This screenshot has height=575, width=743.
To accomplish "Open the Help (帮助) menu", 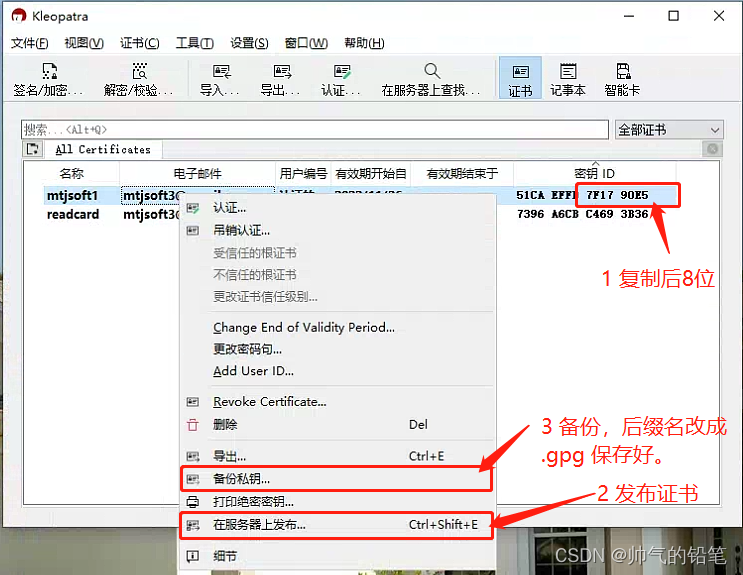I will click(364, 43).
